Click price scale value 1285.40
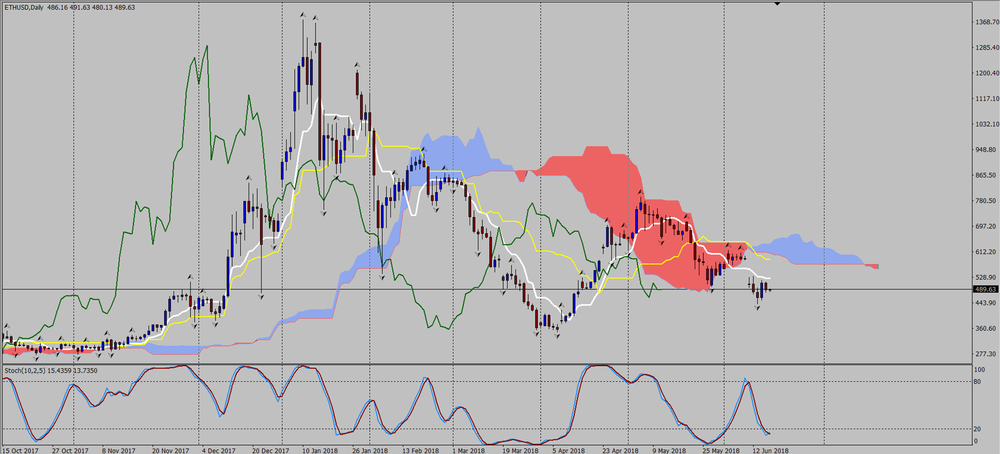This screenshot has width=1000, height=454. 986,48
